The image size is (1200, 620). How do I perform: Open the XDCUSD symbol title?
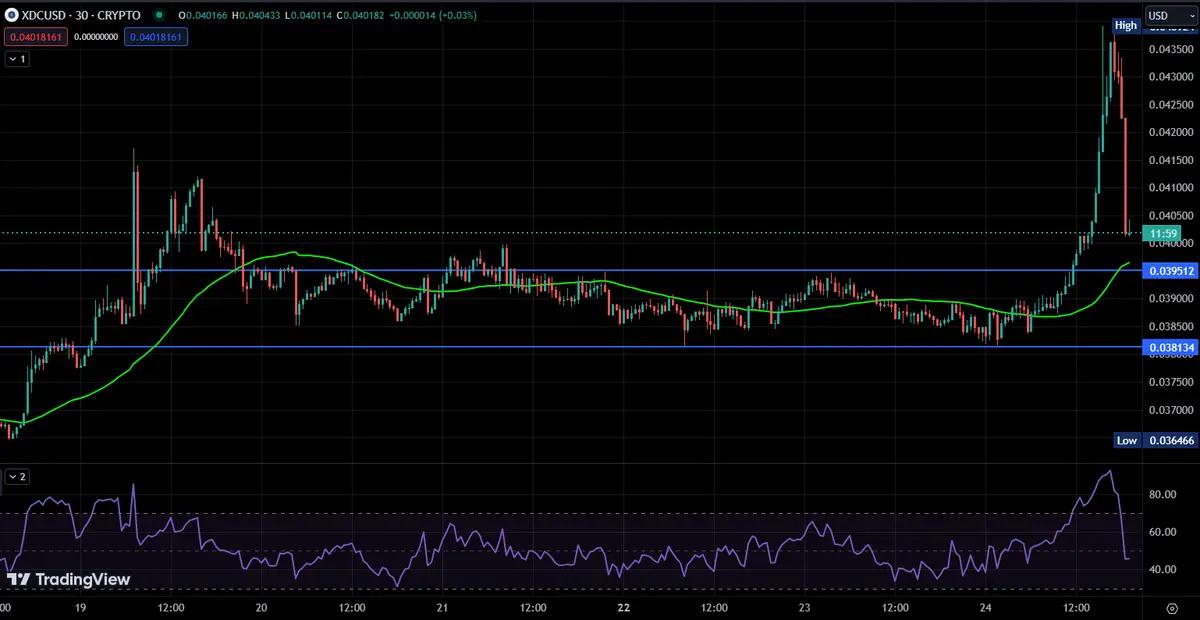point(83,15)
